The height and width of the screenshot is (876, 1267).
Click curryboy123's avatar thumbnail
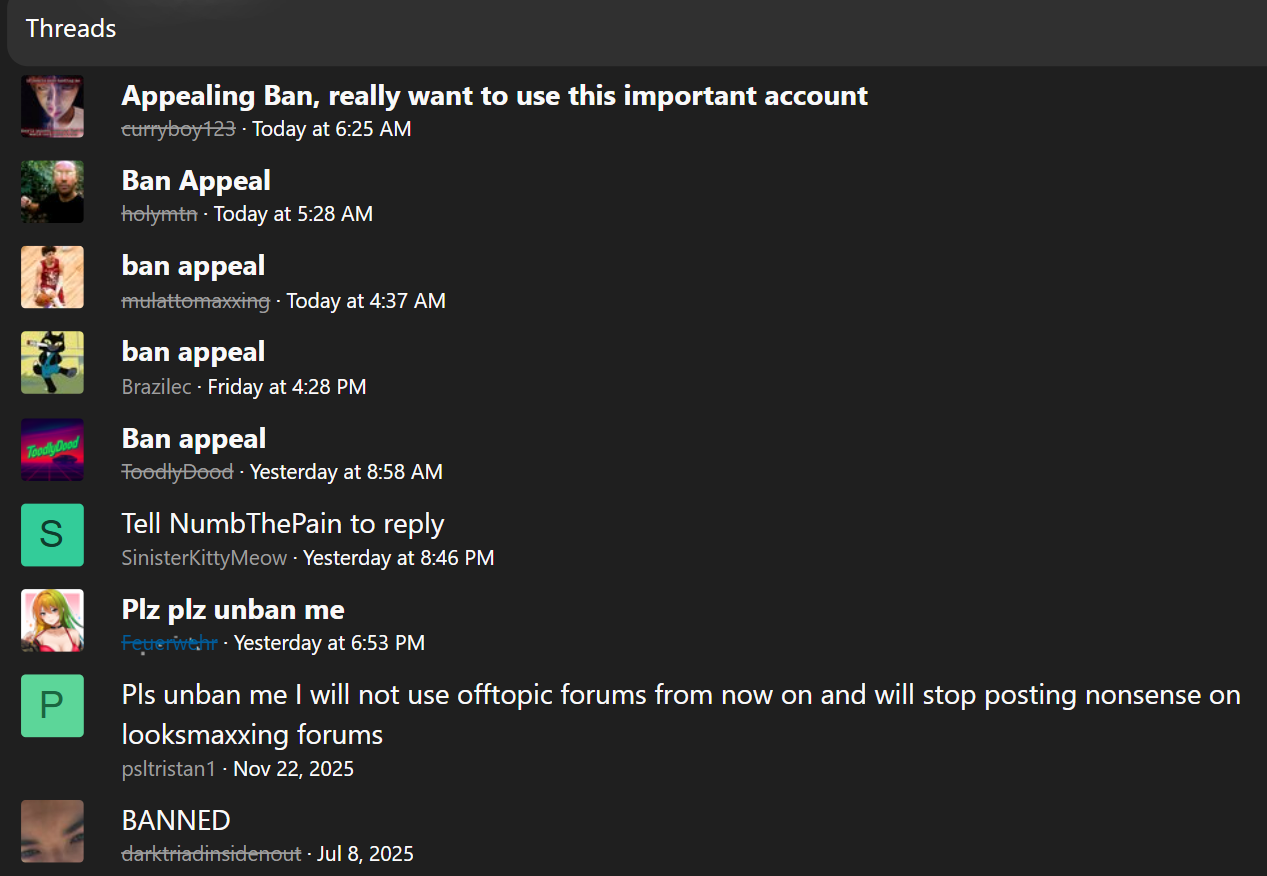point(52,106)
